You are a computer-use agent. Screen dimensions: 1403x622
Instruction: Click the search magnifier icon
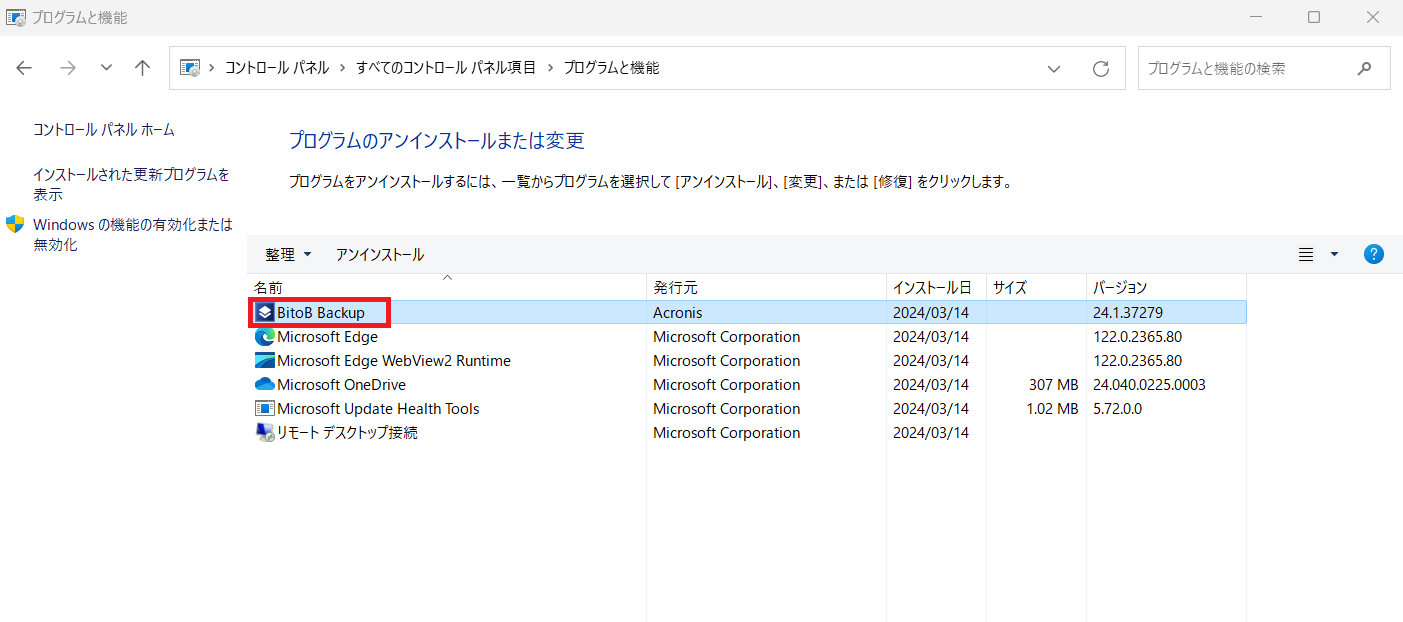point(1364,69)
